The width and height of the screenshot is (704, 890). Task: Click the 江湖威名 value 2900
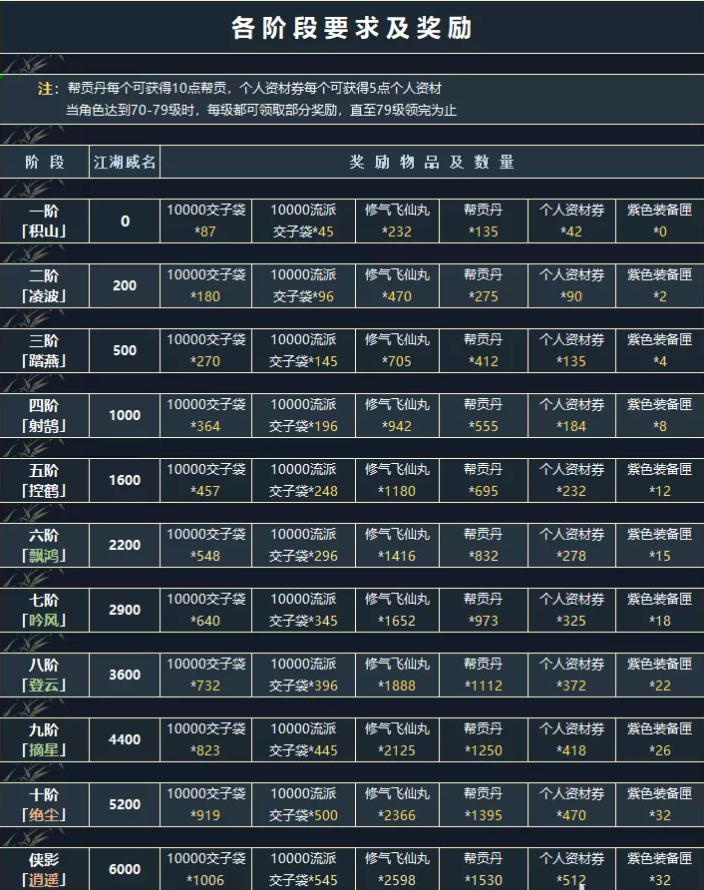[x=124, y=610]
